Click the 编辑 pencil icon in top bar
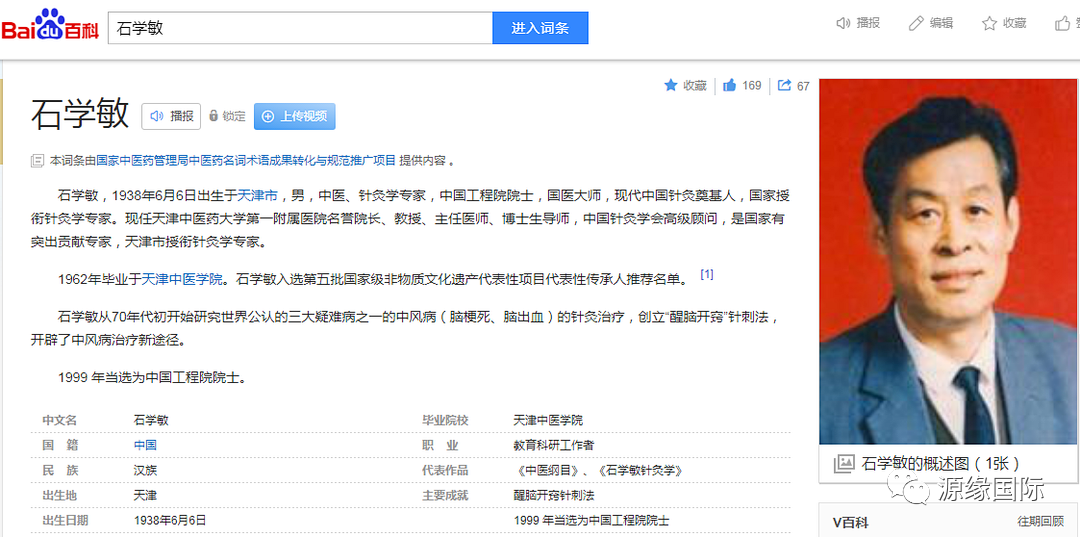 (x=916, y=23)
